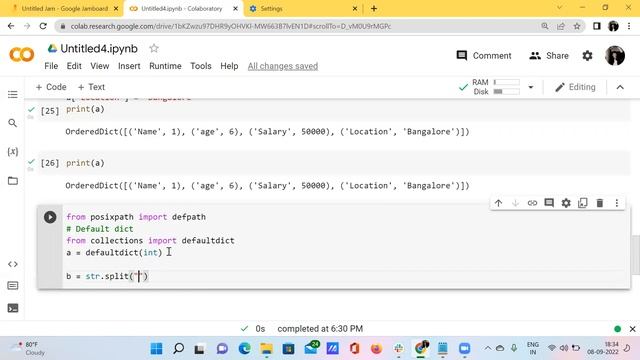Open the Google account avatar

[615, 56]
